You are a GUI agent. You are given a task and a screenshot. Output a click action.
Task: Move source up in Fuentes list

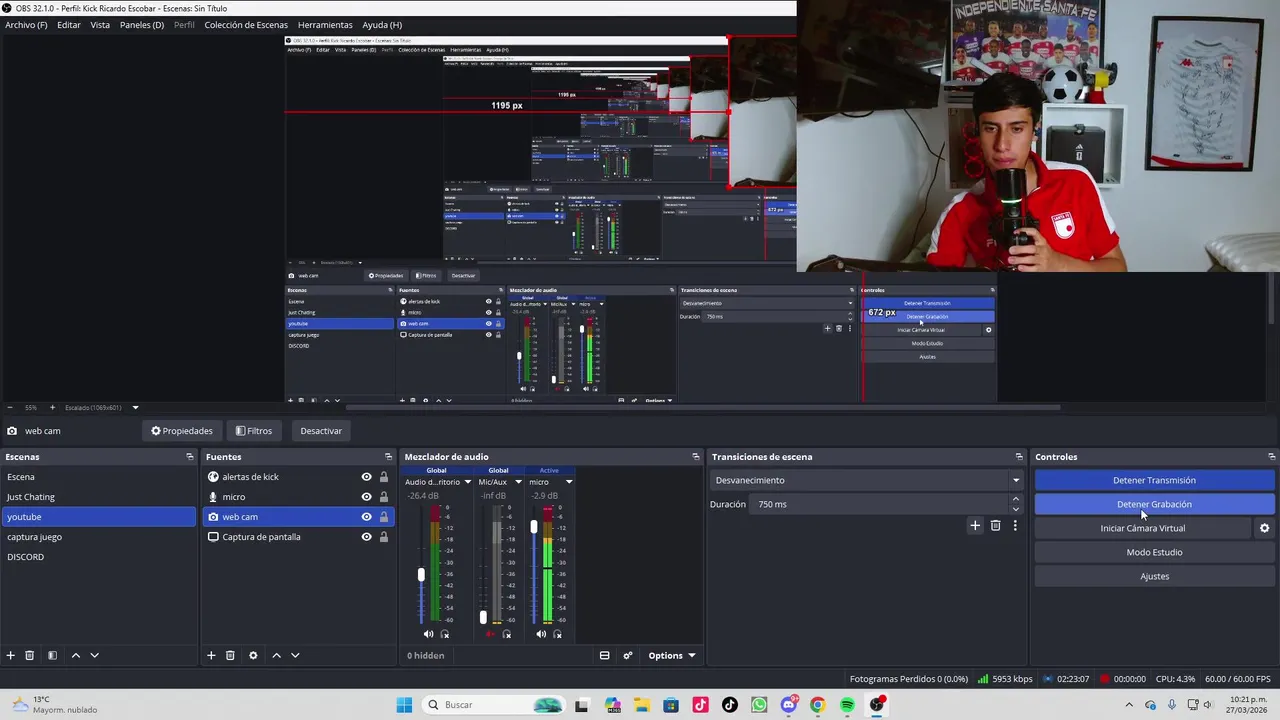[x=276, y=655]
